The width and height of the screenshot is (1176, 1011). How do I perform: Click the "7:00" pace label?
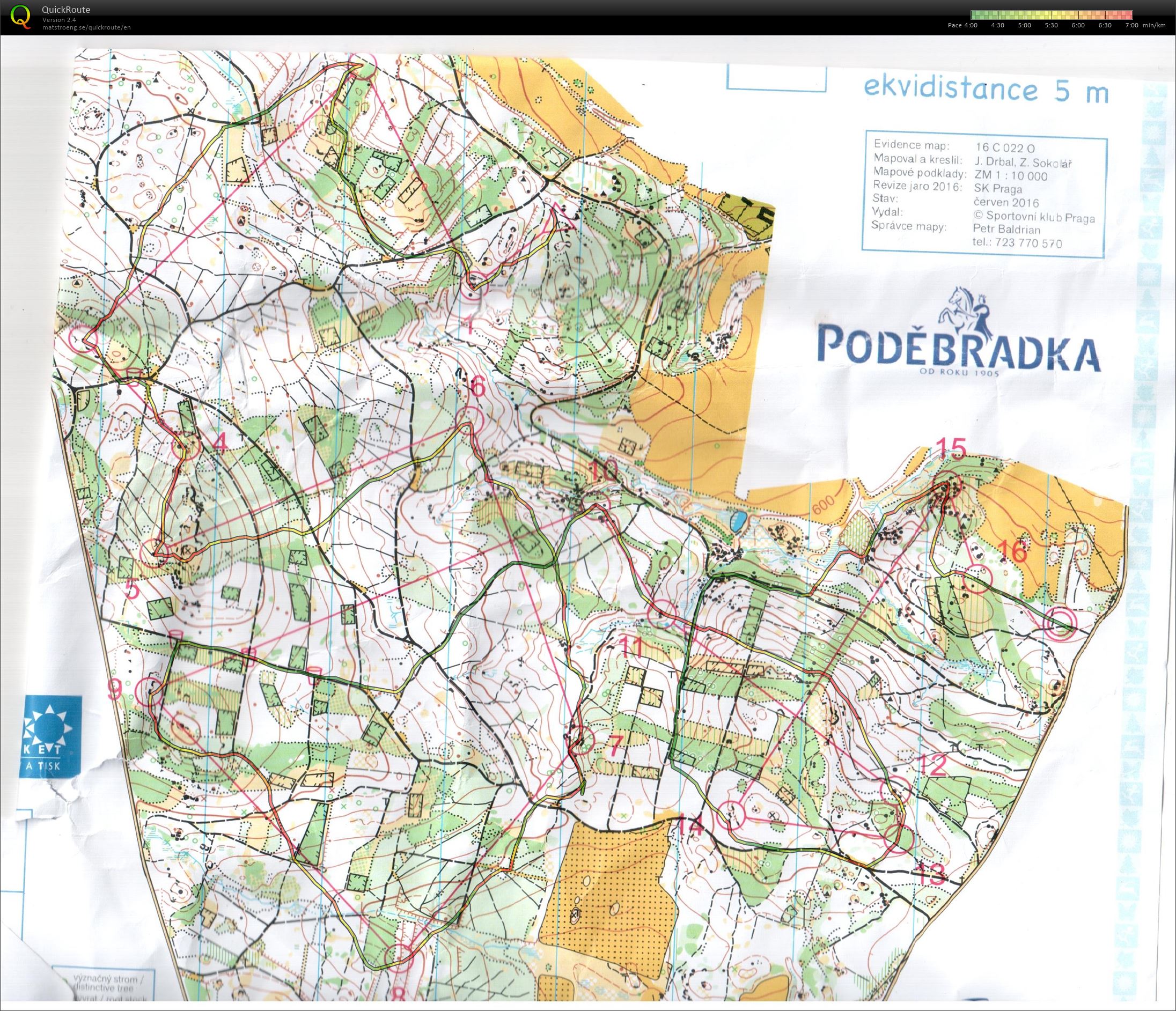(x=1131, y=26)
